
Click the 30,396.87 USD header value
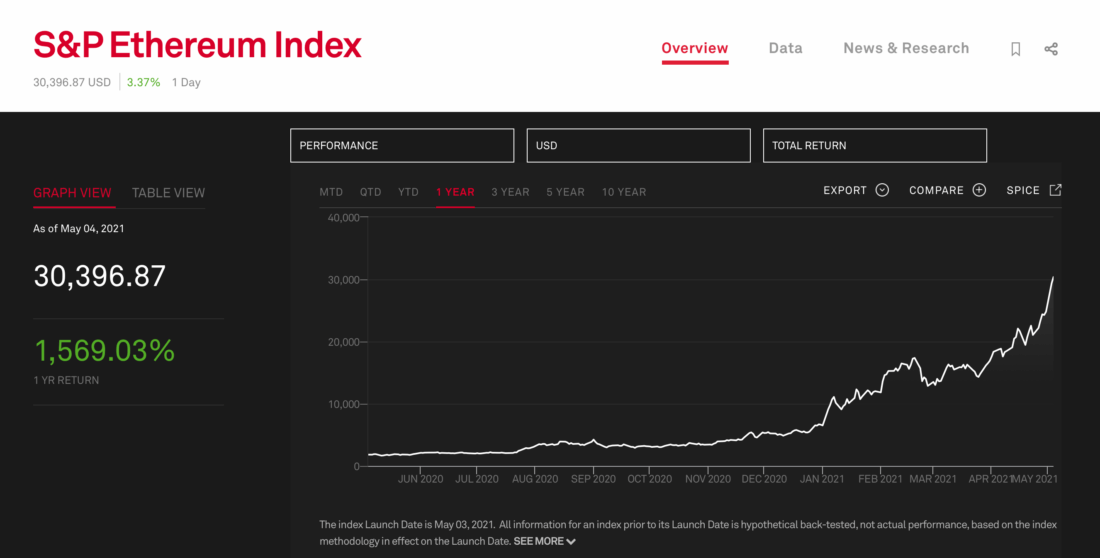click(72, 82)
